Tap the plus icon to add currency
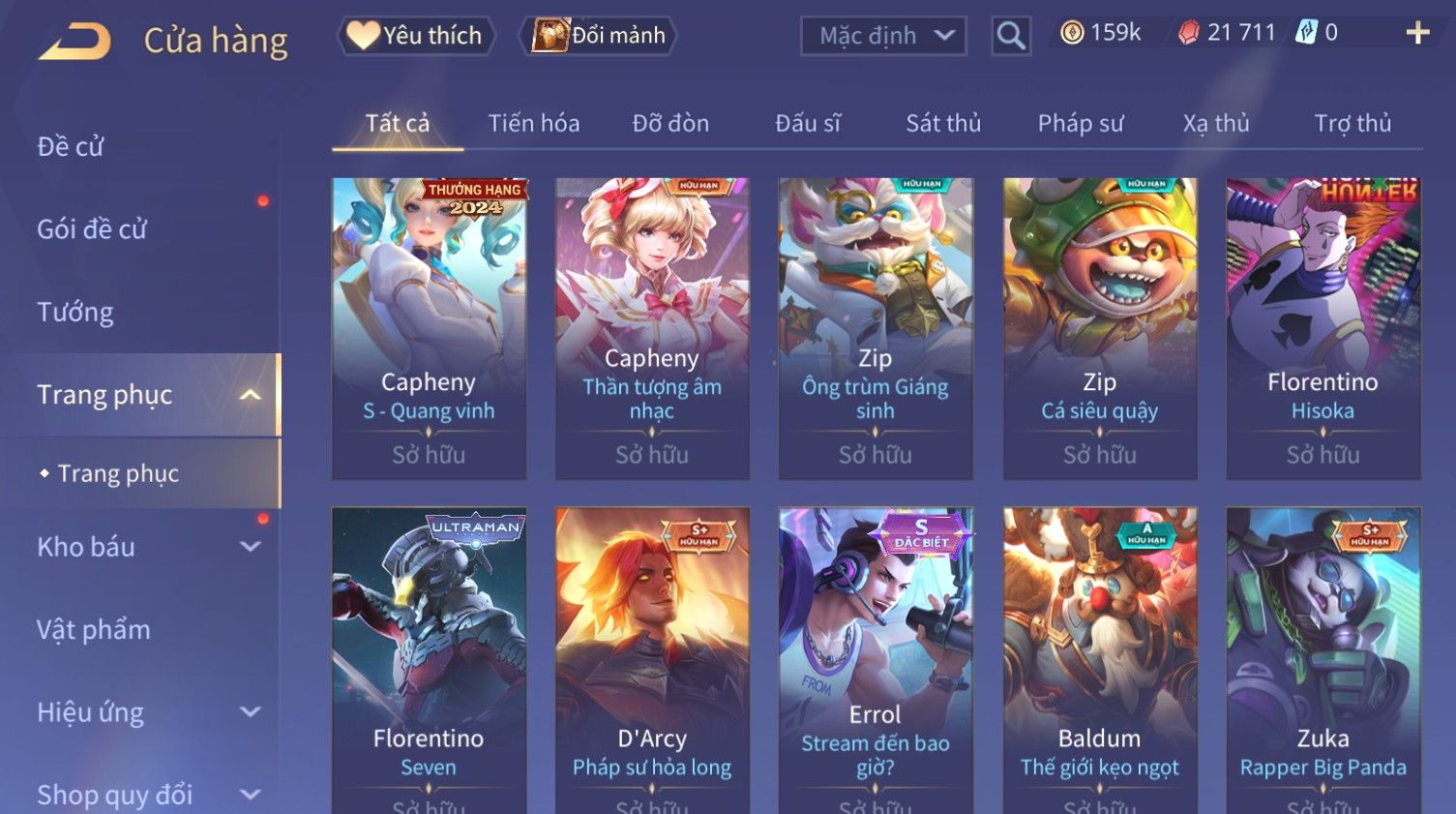 coord(1417,33)
